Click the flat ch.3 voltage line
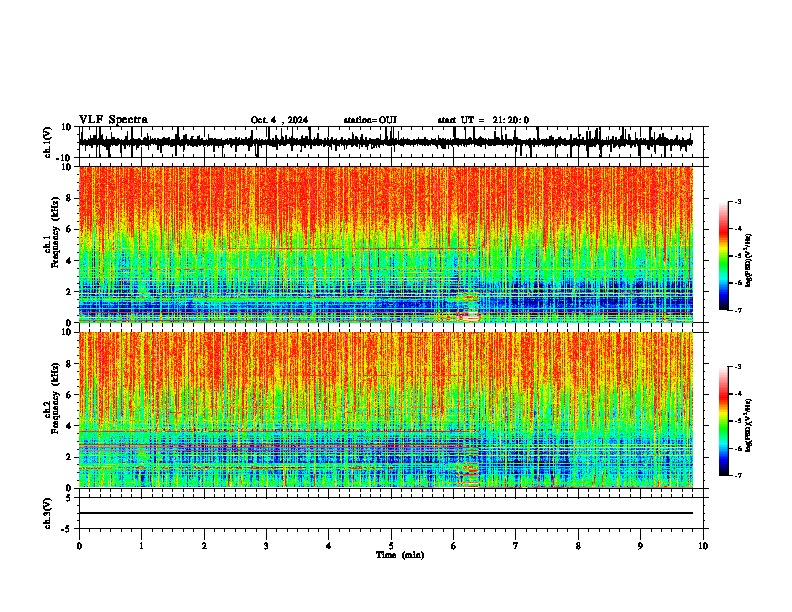Image resolution: width=792 pixels, height=612 pixels. click(x=386, y=513)
